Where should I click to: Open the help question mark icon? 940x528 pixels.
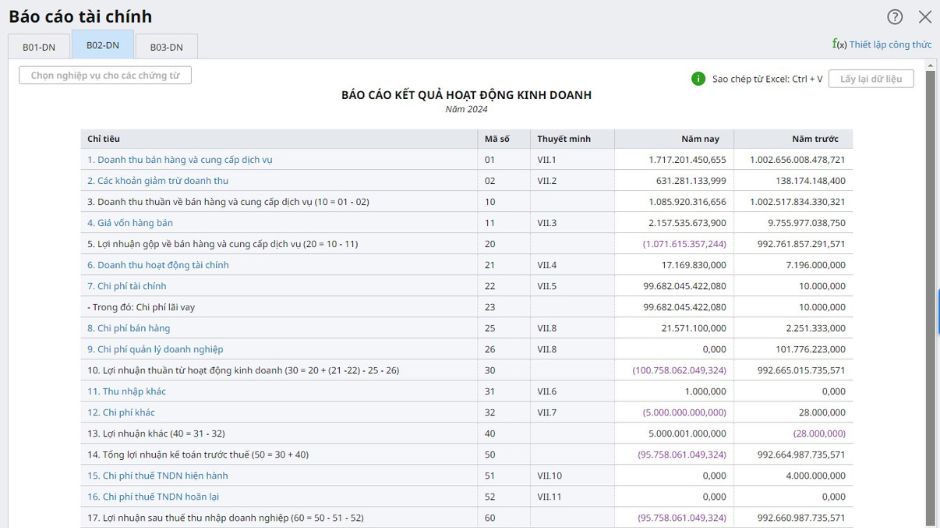[x=894, y=17]
